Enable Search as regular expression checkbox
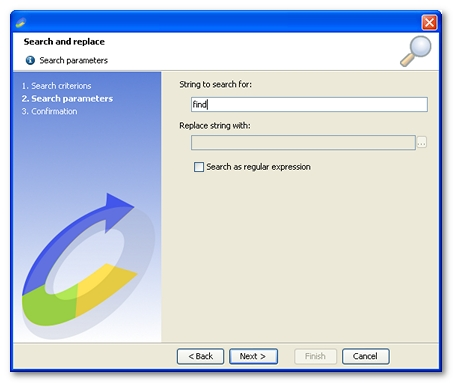 coord(199,167)
